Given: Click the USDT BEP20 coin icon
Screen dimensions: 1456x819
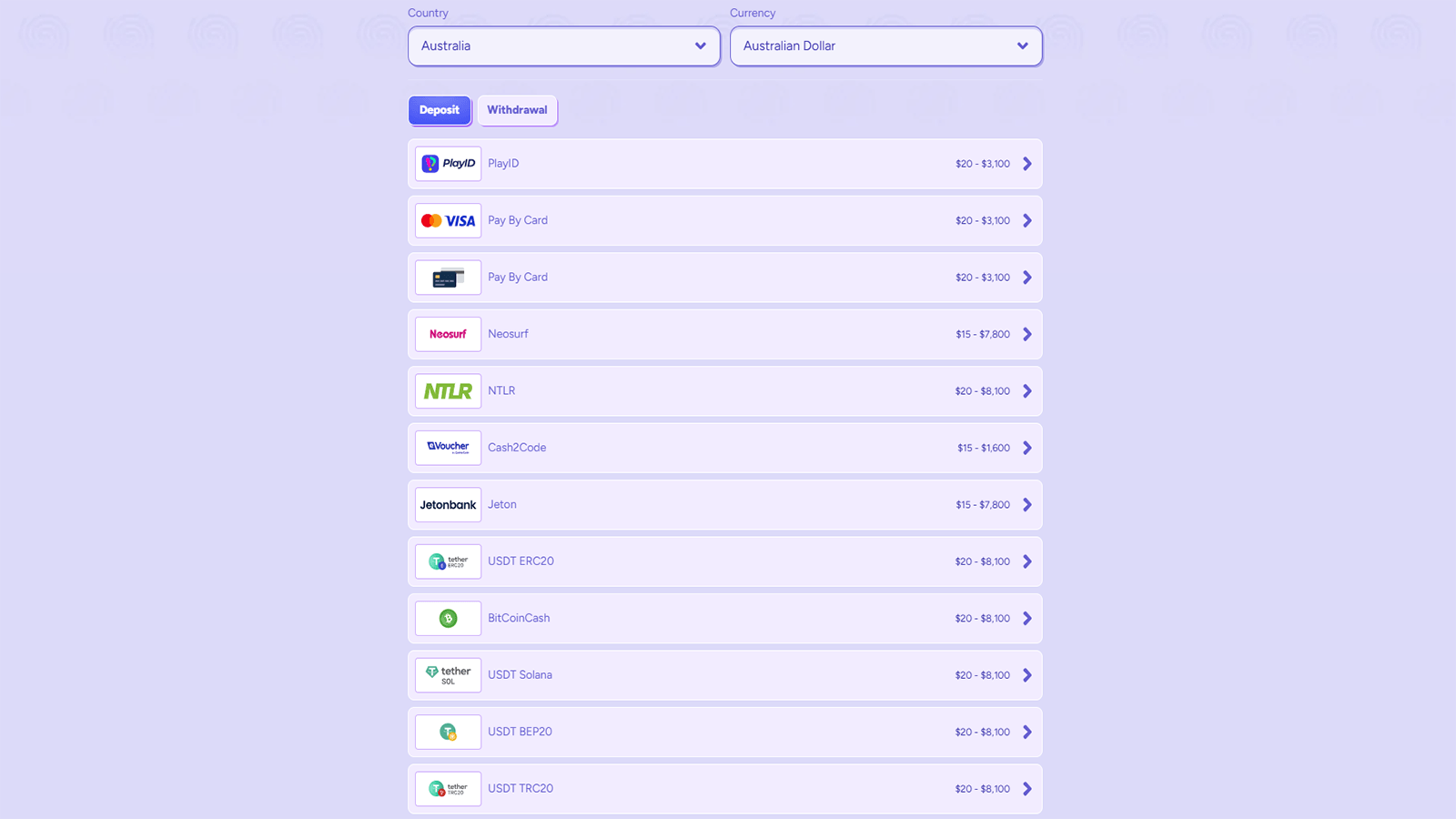Looking at the screenshot, I should (448, 732).
